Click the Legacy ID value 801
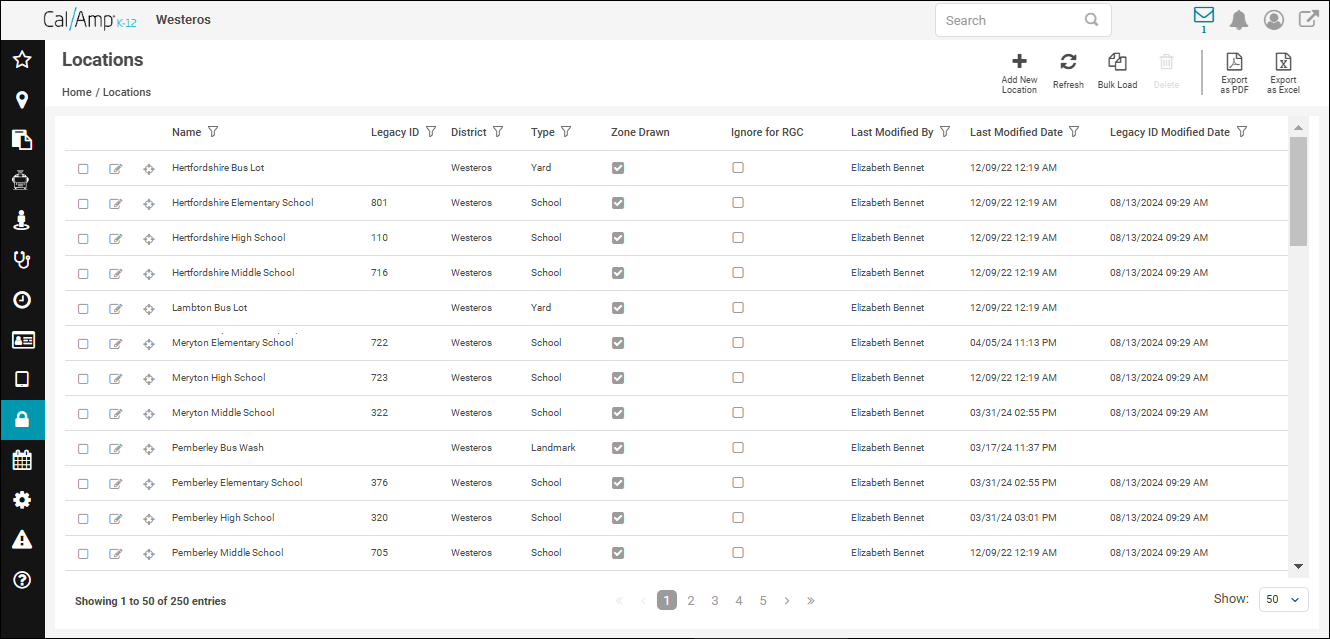1330x639 pixels. (379, 203)
